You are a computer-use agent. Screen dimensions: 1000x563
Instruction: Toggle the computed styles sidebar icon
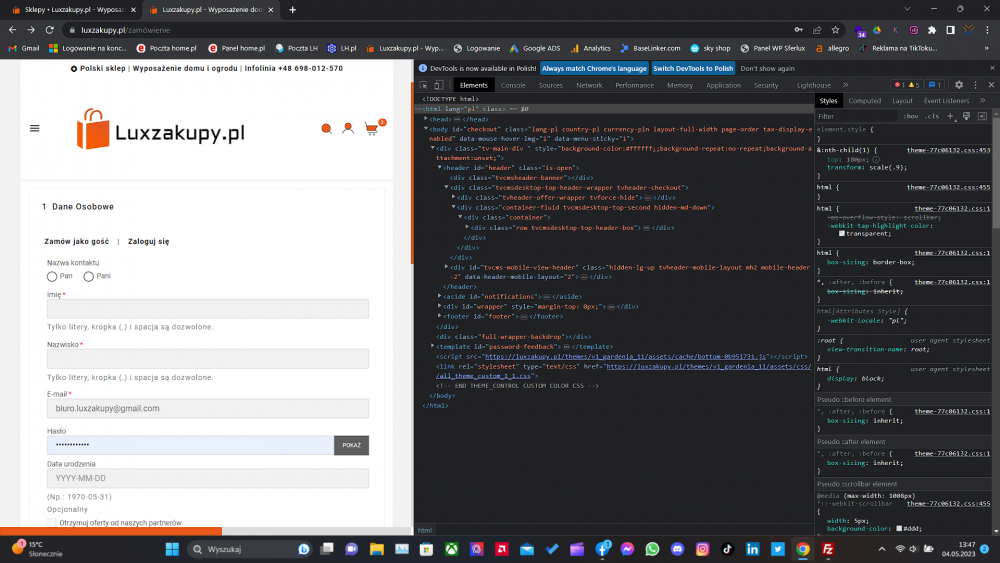point(982,116)
